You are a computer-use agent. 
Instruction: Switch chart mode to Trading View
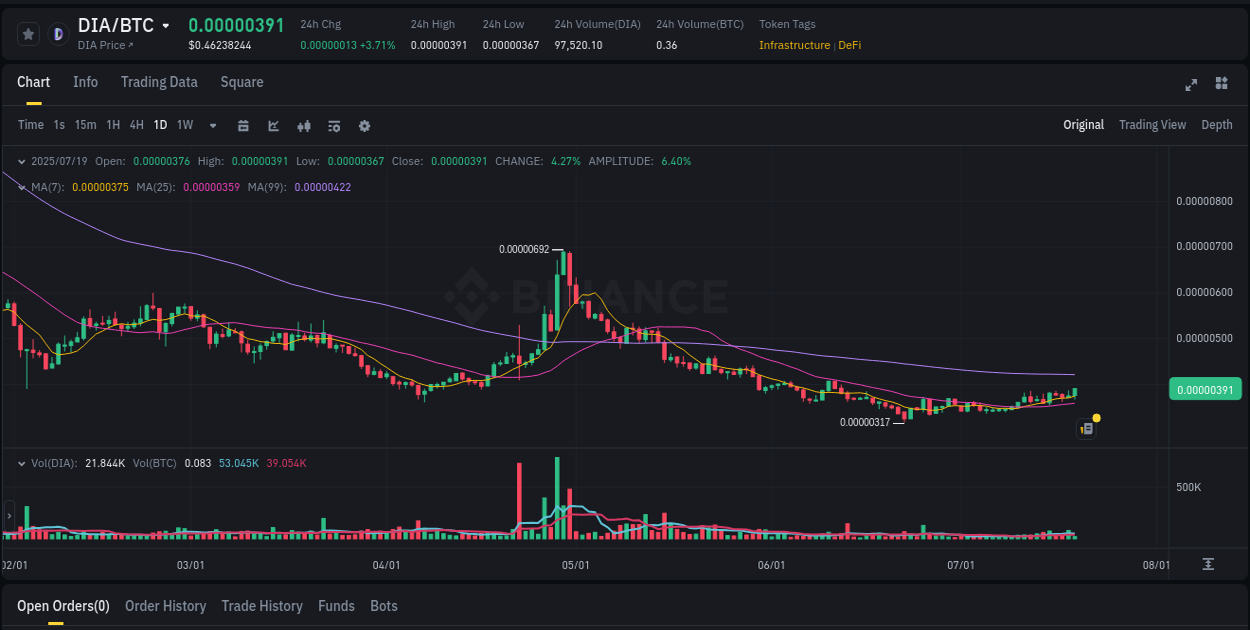(x=1152, y=125)
